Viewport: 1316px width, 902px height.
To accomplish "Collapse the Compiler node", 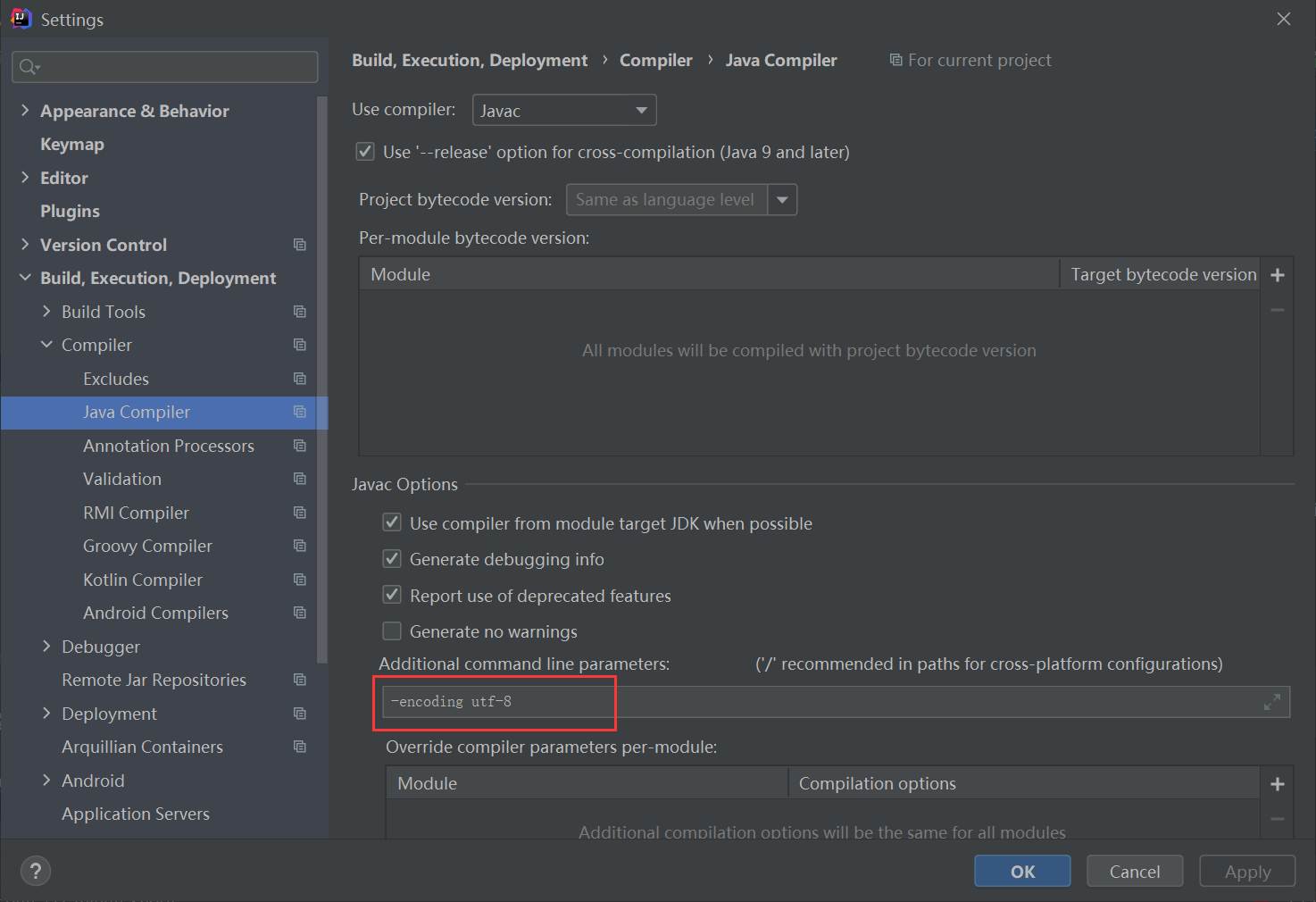I will pyautogui.click(x=46, y=345).
